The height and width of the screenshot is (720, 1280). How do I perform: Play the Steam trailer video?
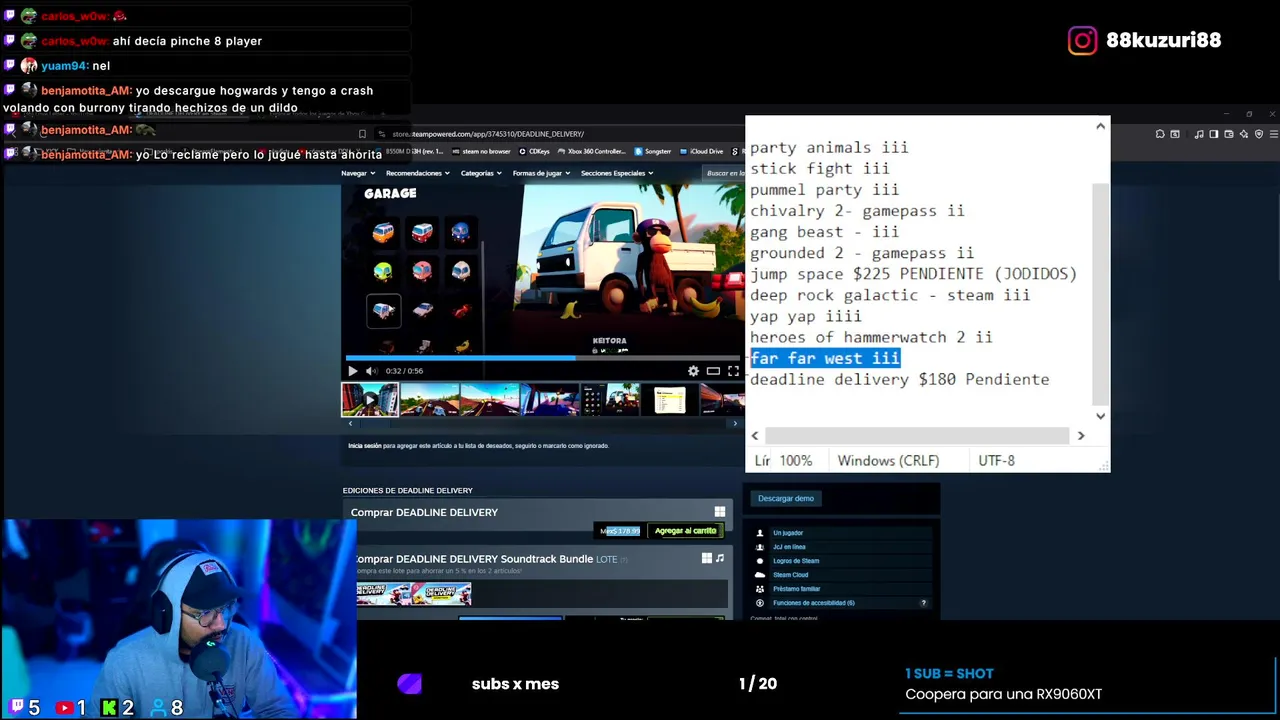[x=352, y=371]
